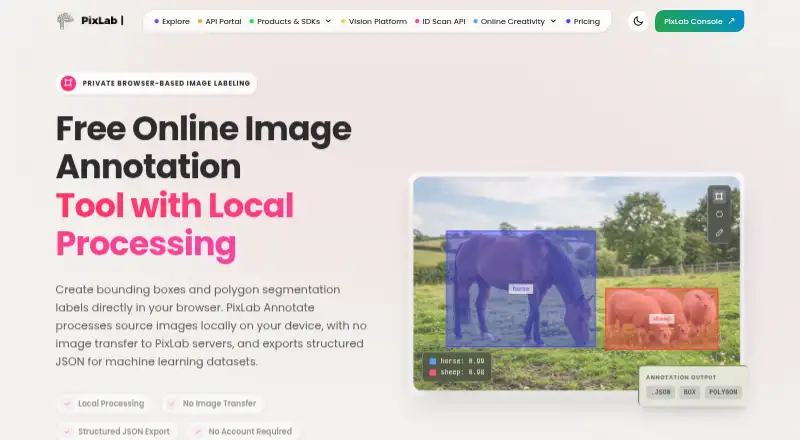Select the pencil tool icon in preview
800x440 pixels.
pyautogui.click(x=719, y=233)
